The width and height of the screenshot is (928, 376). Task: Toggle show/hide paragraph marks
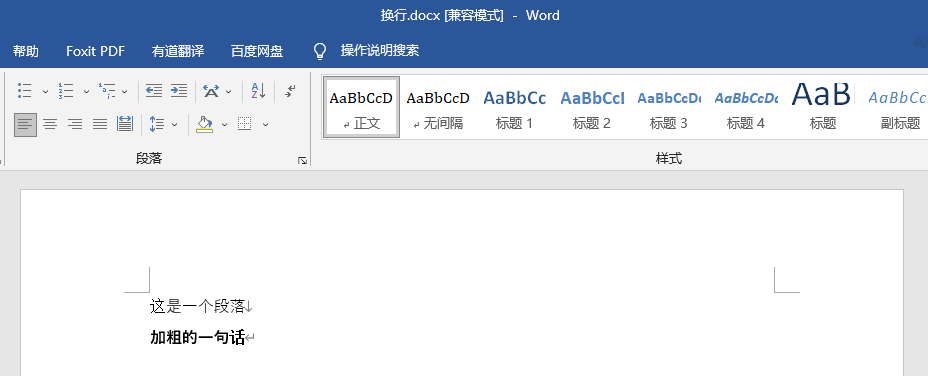coord(290,91)
